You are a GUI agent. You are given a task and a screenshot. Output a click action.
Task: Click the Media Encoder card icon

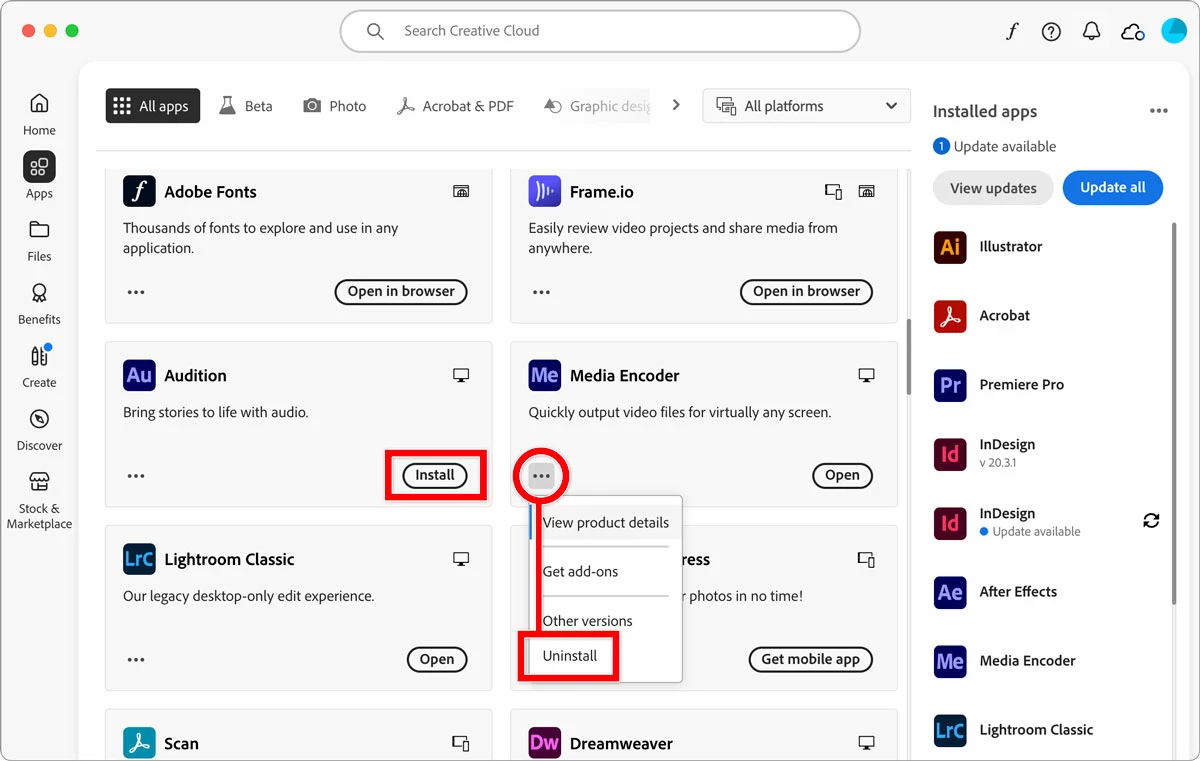coord(544,375)
